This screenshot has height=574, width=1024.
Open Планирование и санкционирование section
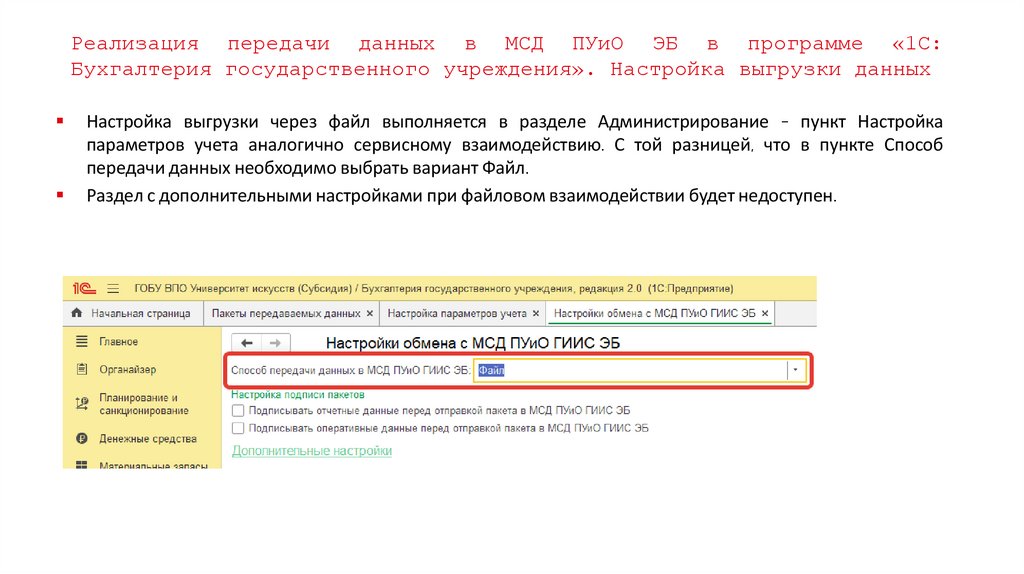(x=144, y=404)
